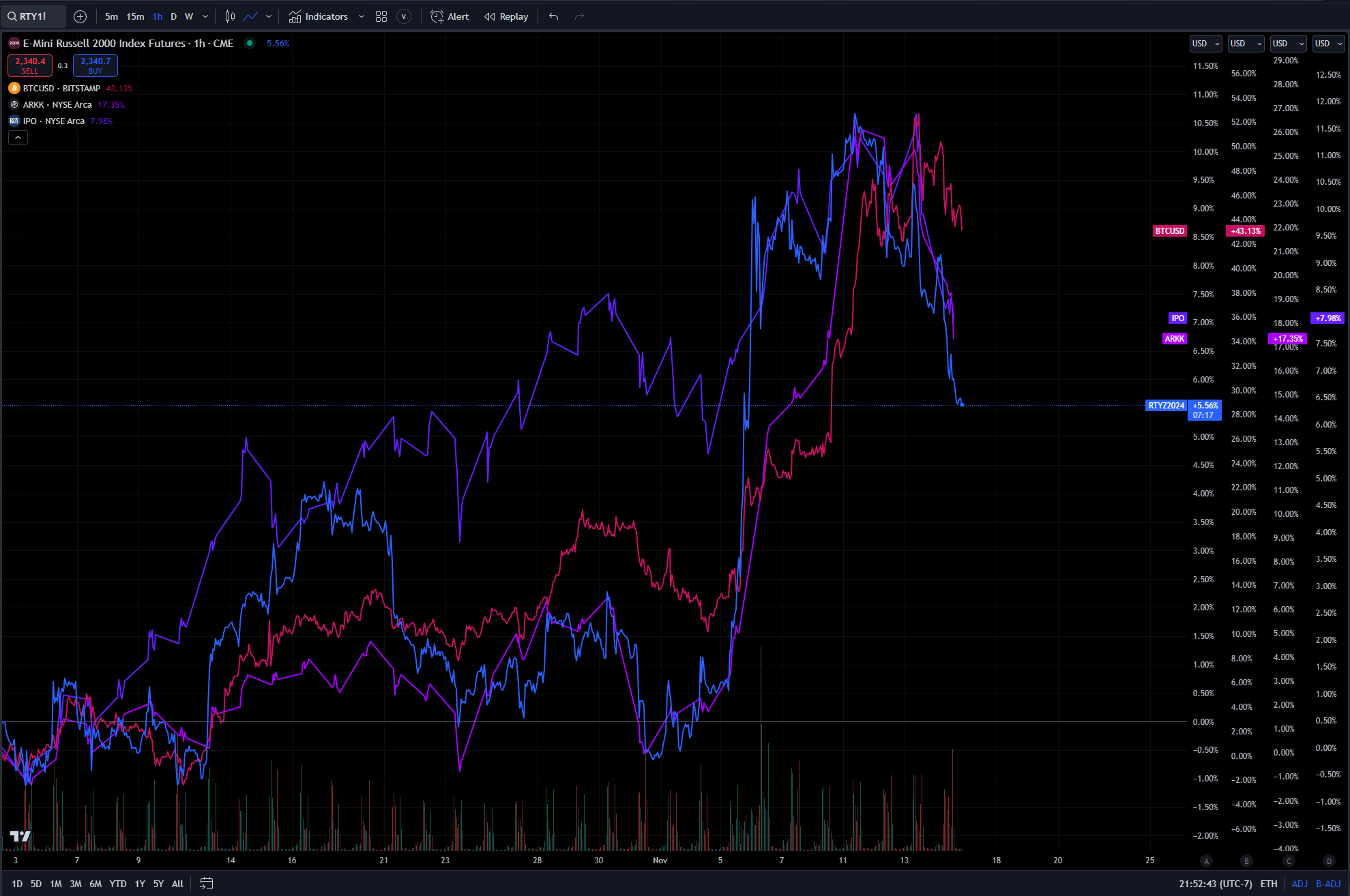
Task: Open the Compare or add symbol tool
Action: click(x=80, y=16)
